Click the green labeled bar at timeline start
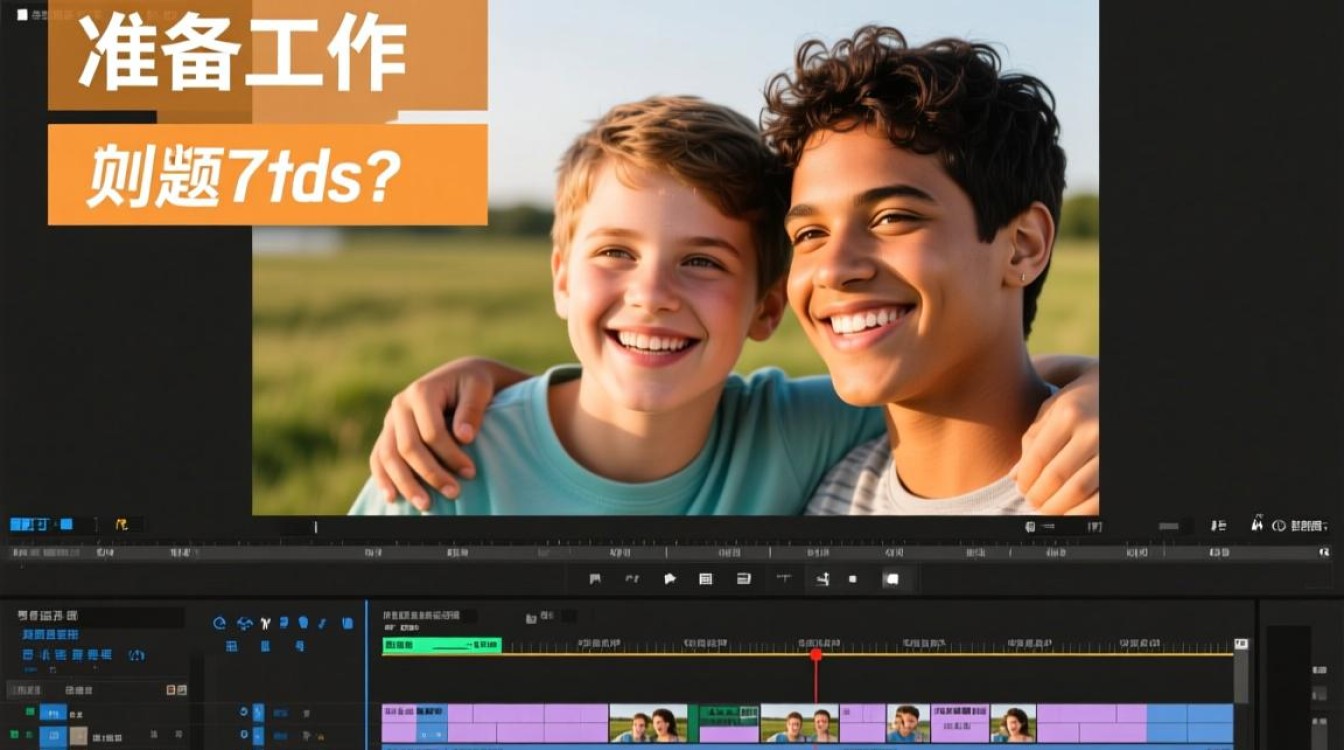 tap(442, 647)
